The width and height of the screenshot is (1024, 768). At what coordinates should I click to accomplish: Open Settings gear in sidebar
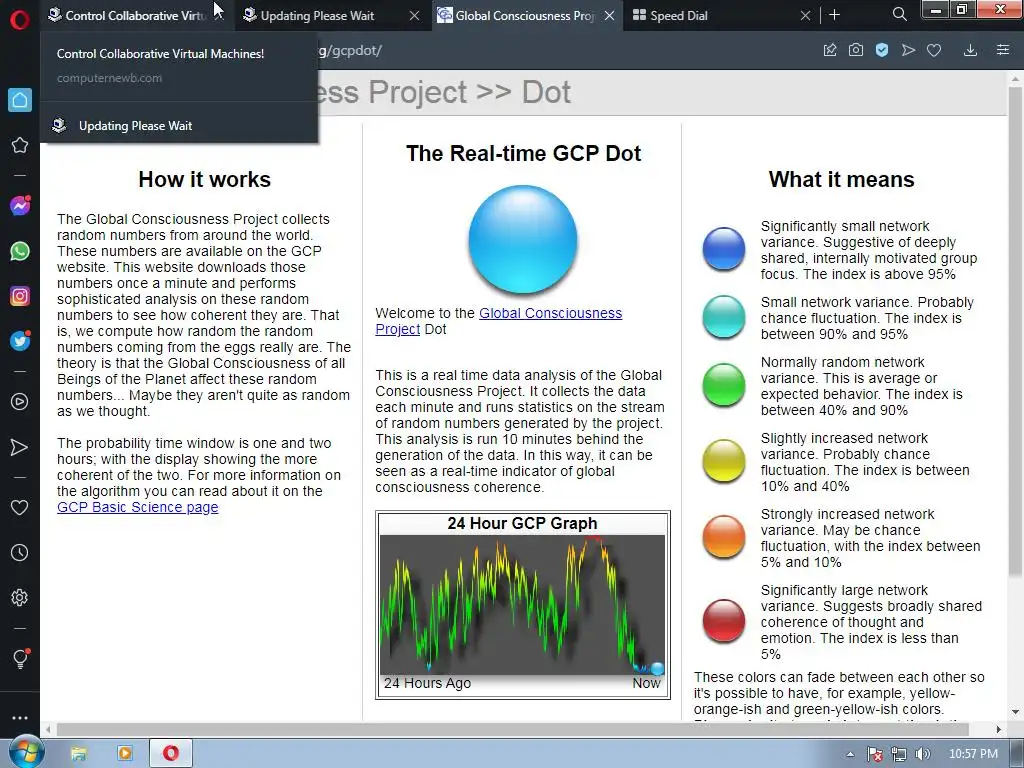pyautogui.click(x=20, y=598)
